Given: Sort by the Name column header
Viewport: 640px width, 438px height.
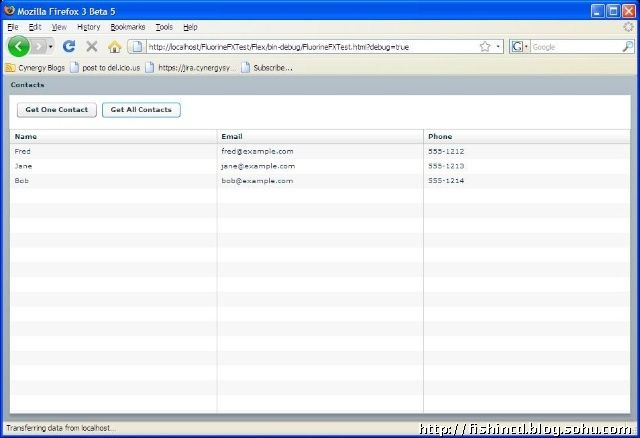Looking at the screenshot, I should 113,136.
